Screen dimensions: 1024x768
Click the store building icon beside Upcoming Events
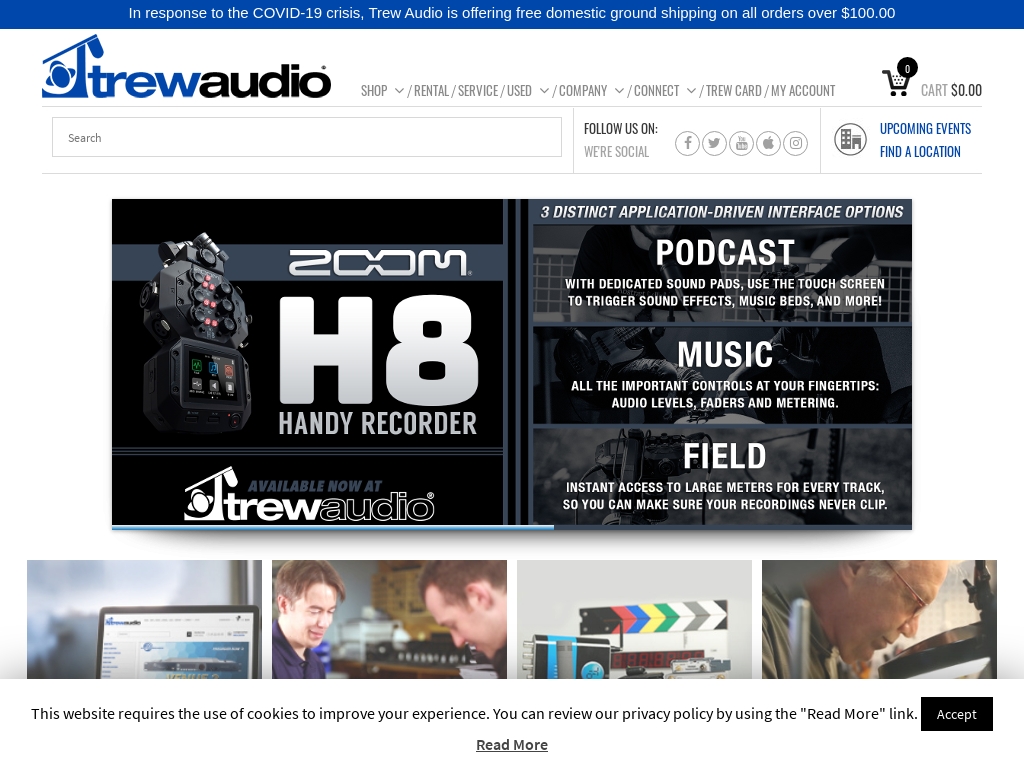tap(851, 139)
